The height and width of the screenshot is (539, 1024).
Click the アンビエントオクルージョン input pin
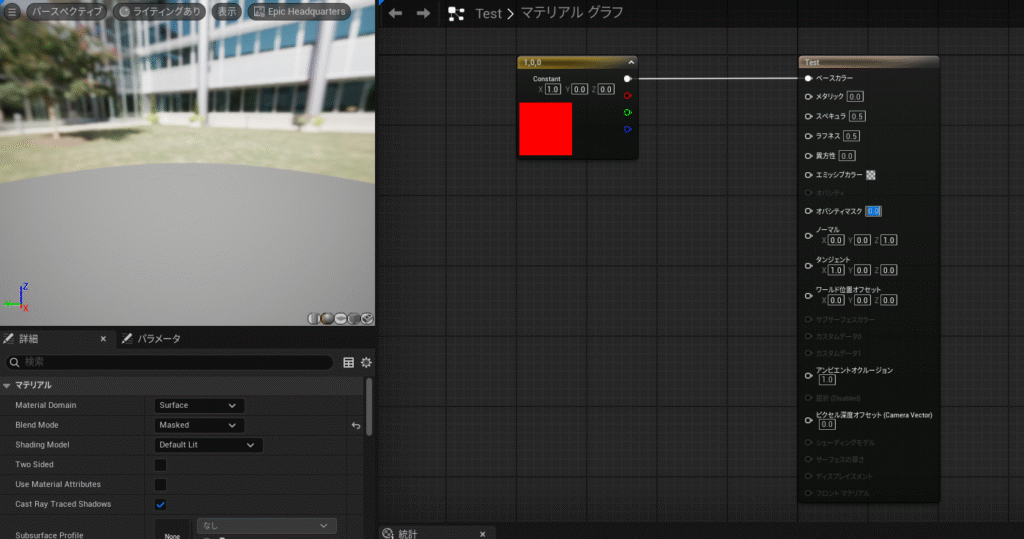[x=808, y=376]
